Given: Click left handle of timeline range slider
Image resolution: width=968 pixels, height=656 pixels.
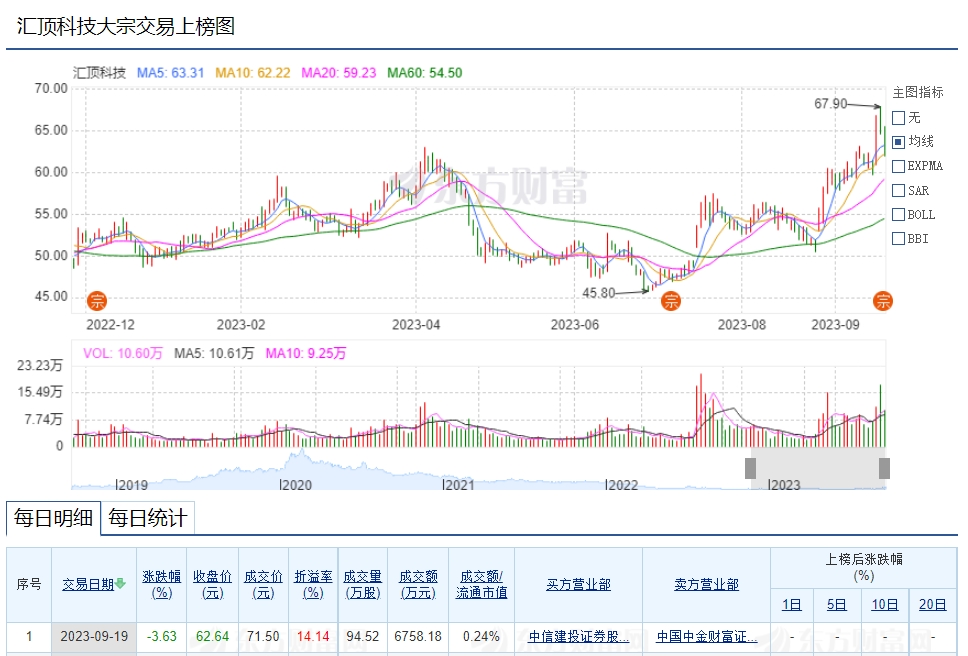Looking at the screenshot, I should tap(750, 468).
